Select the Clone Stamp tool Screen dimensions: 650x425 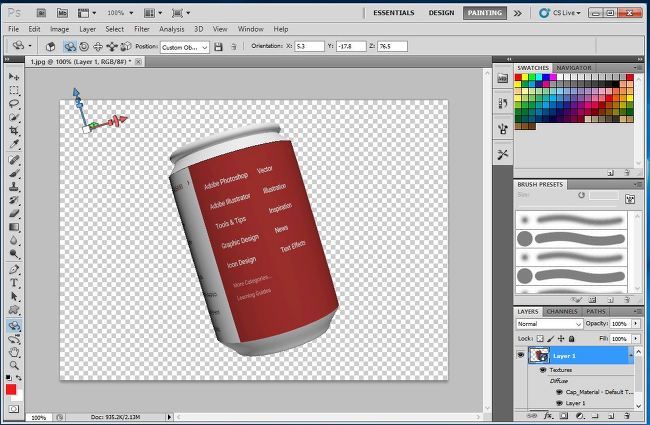coord(14,187)
